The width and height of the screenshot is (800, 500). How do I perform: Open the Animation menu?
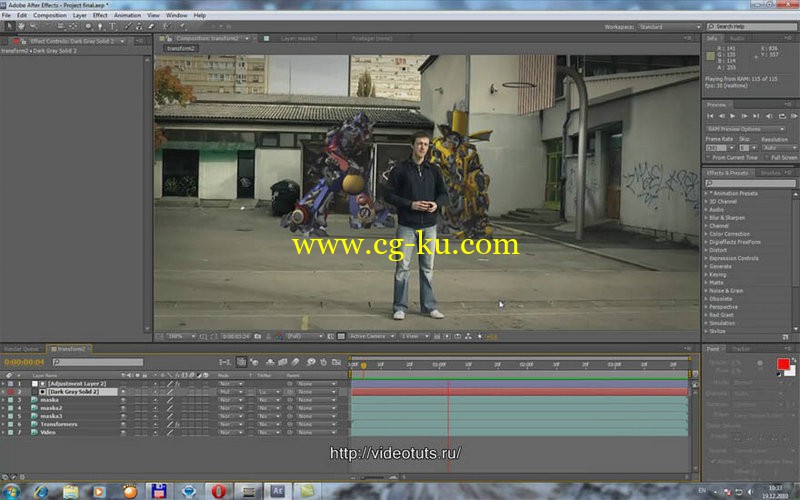[x=127, y=15]
